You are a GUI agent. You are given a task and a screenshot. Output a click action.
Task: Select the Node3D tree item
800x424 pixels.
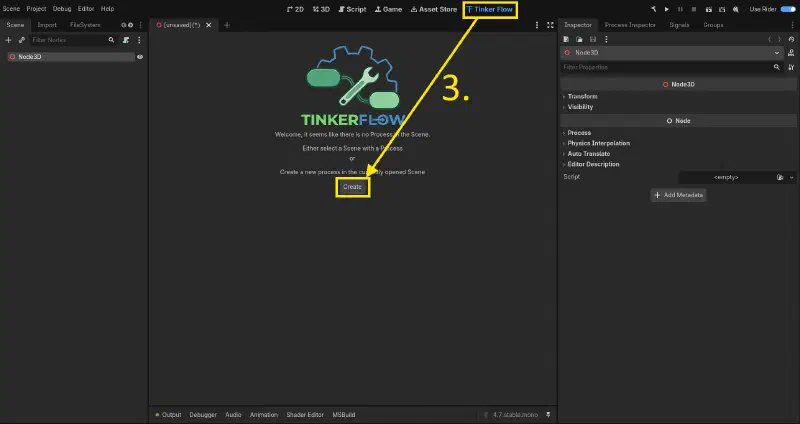coord(70,57)
